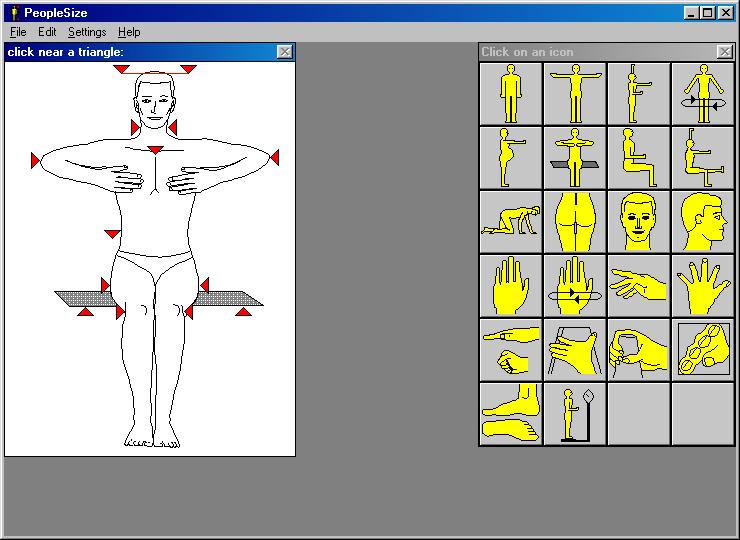The image size is (740, 540).
Task: Select the flat hand palm icon
Action: tap(511, 286)
